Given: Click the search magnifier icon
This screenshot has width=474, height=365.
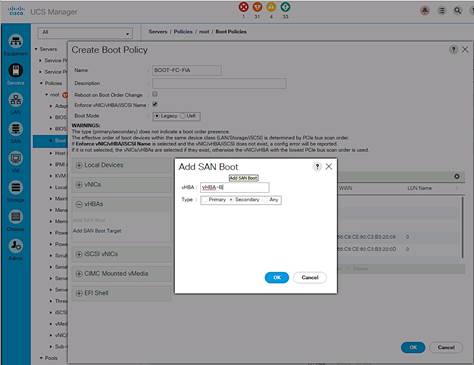Looking at the screenshot, I should pyautogui.click(x=458, y=11).
